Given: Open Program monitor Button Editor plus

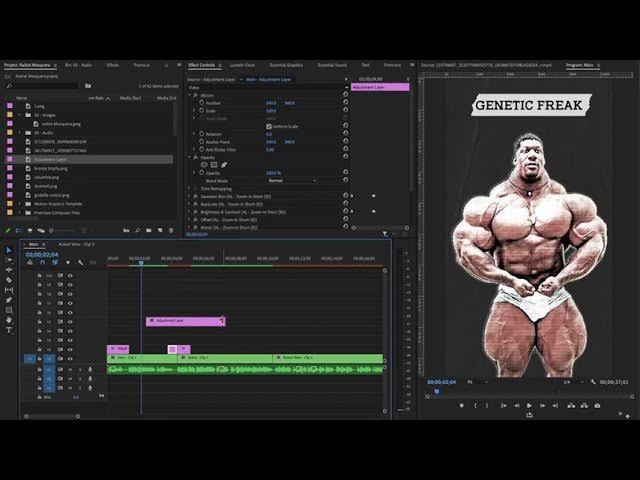Looking at the screenshot, I should (627, 416).
